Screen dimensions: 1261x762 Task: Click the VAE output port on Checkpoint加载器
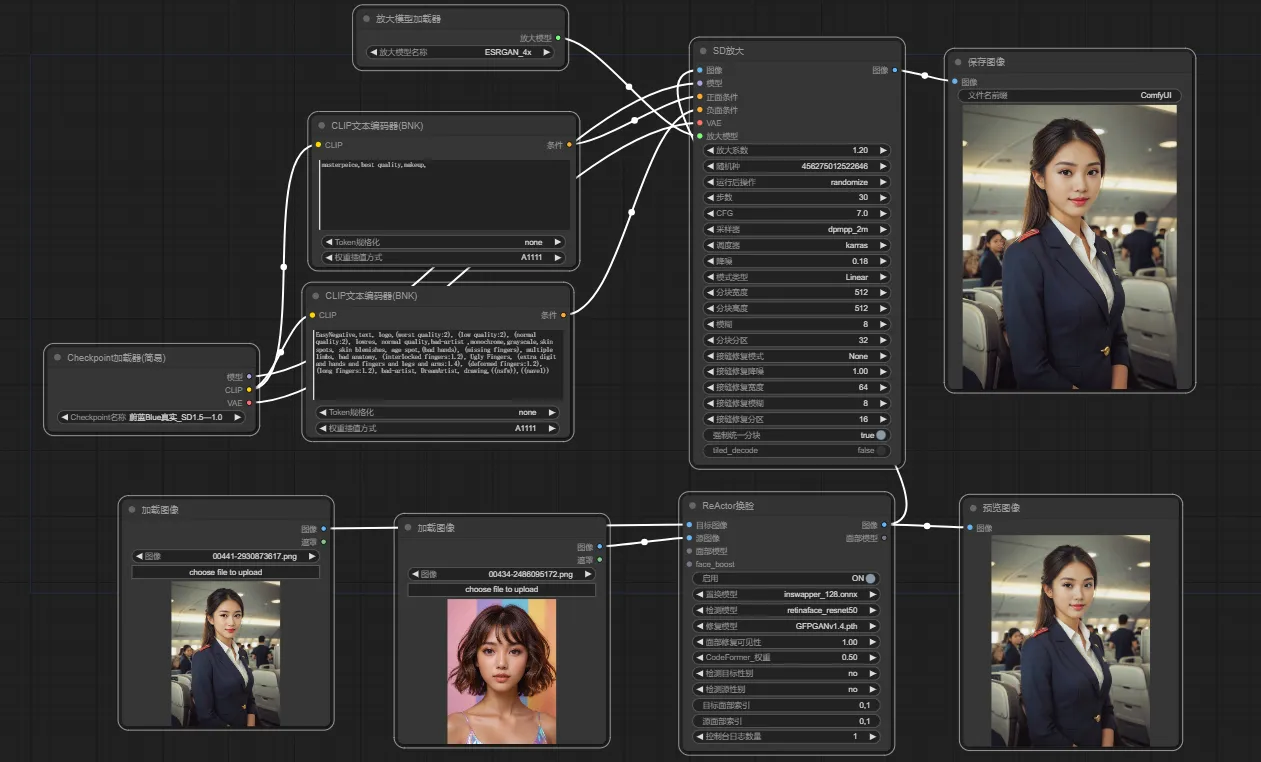point(249,403)
